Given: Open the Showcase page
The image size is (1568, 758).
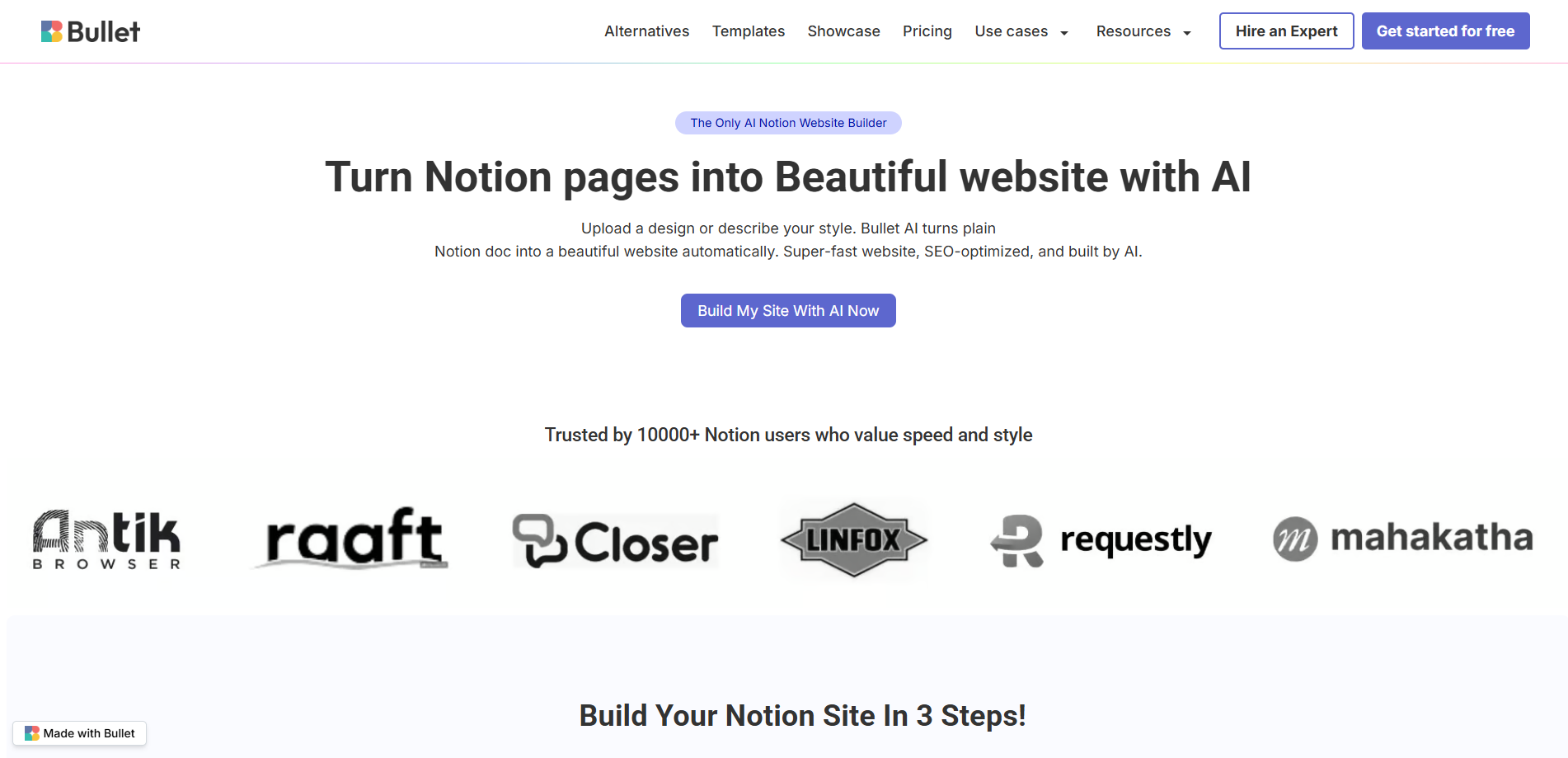Looking at the screenshot, I should tap(843, 31).
